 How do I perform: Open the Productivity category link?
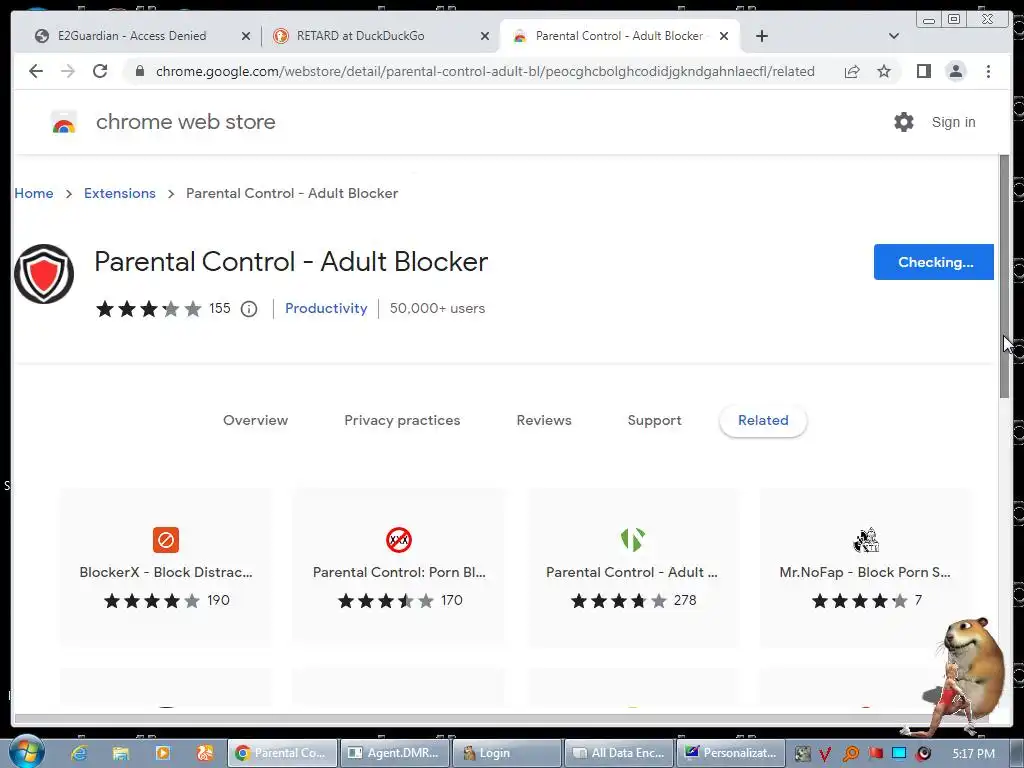326,308
